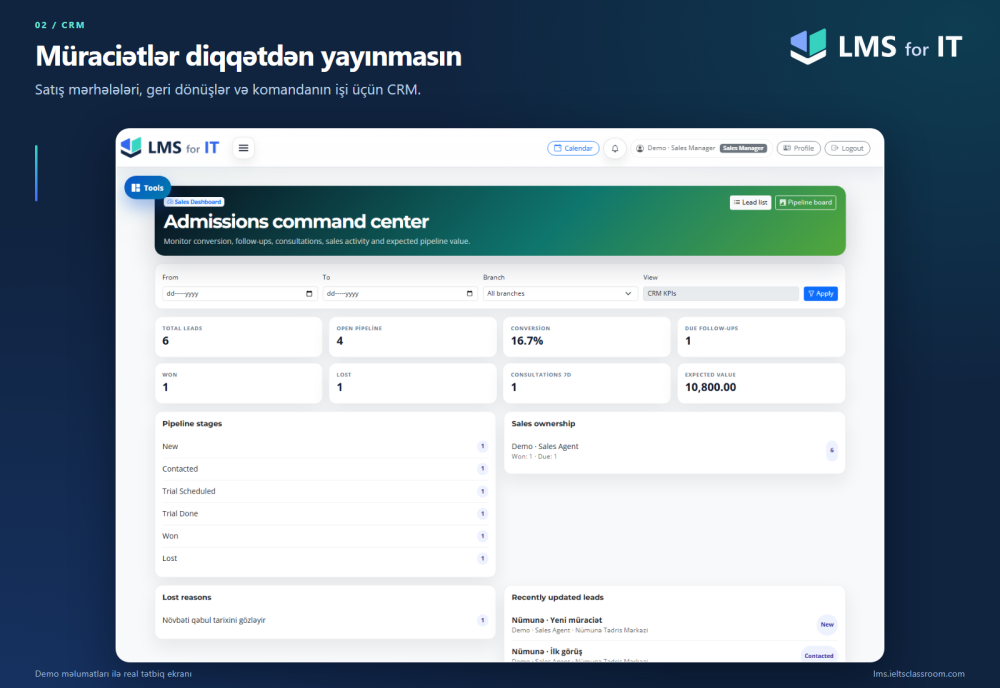Click the Total Leads KPI card
Screen dimensions: 1000x688
[239, 337]
